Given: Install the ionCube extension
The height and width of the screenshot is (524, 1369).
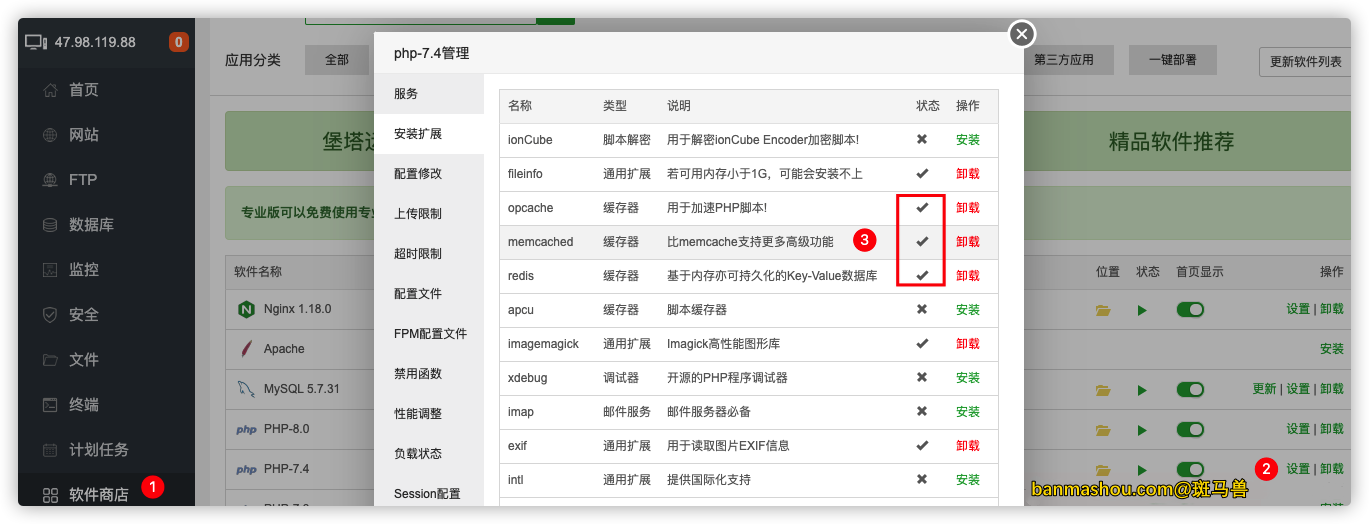Looking at the screenshot, I should click(x=968, y=140).
